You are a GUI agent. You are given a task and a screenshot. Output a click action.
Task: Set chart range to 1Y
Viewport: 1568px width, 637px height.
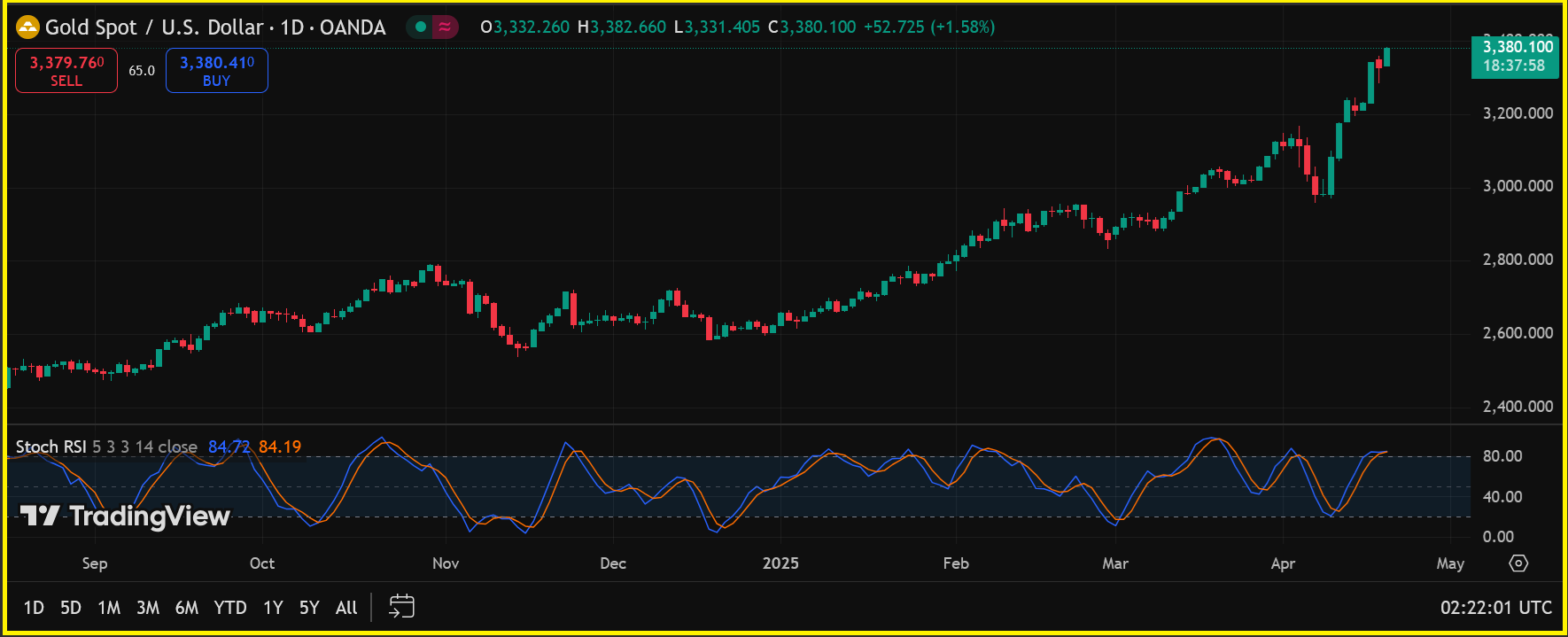[x=273, y=608]
